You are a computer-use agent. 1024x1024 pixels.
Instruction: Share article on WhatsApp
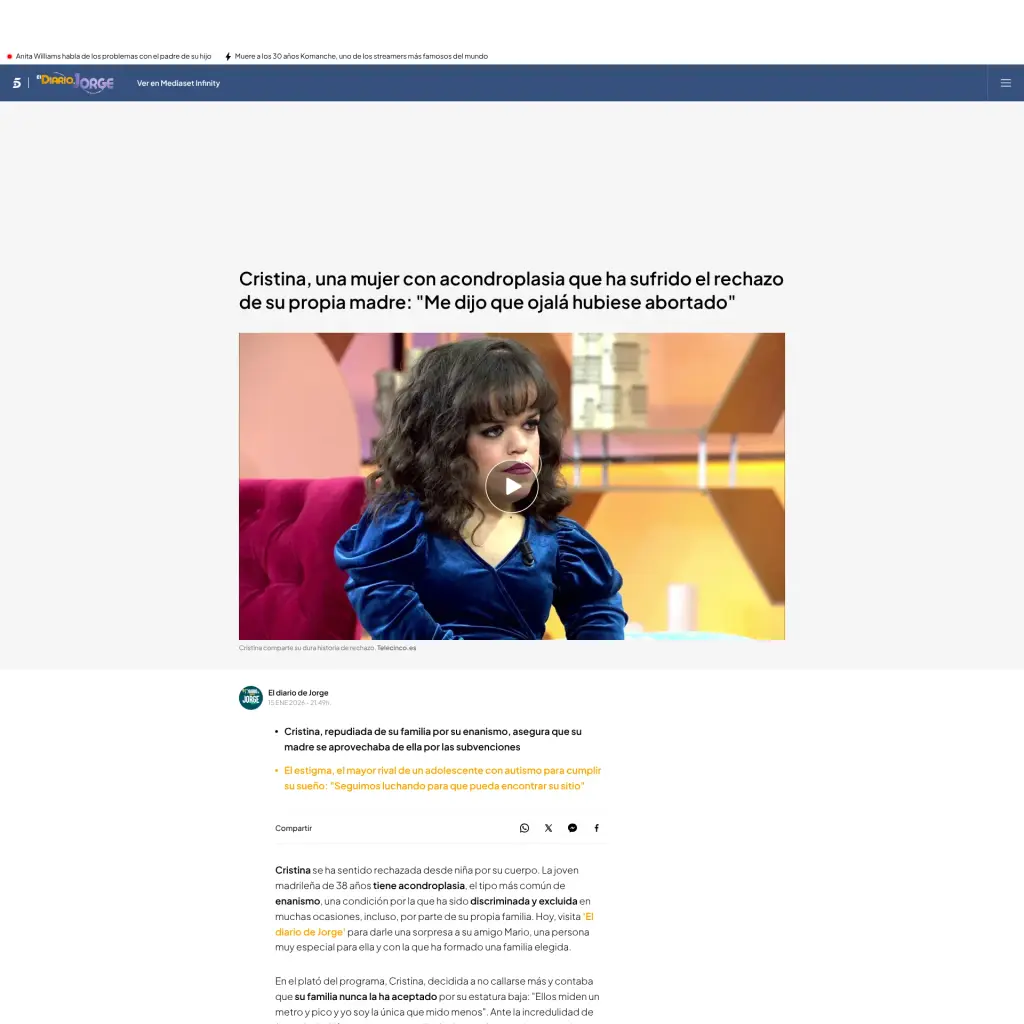click(x=524, y=828)
